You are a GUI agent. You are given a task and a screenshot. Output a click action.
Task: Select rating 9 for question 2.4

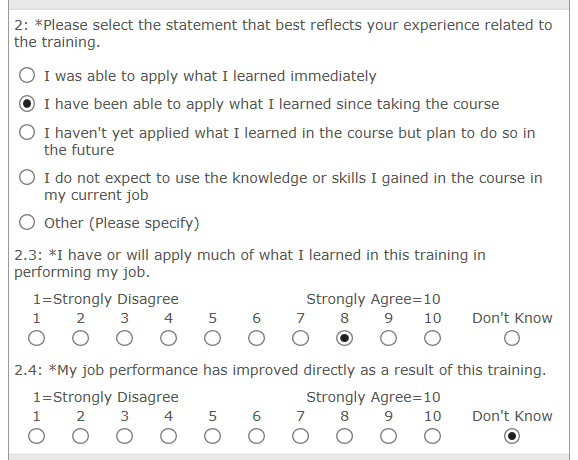pyautogui.click(x=388, y=436)
